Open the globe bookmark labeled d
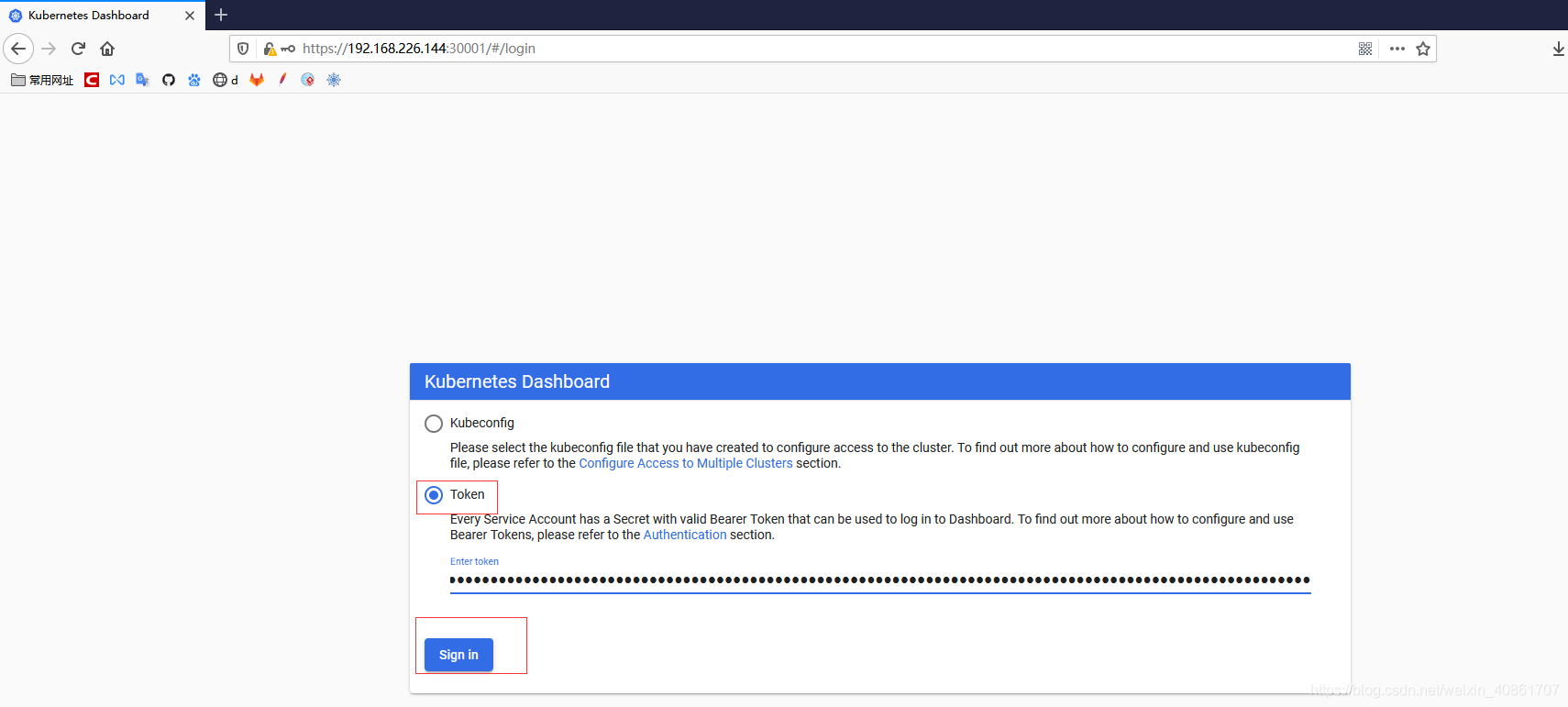This screenshot has height=707, width=1568. coord(226,80)
